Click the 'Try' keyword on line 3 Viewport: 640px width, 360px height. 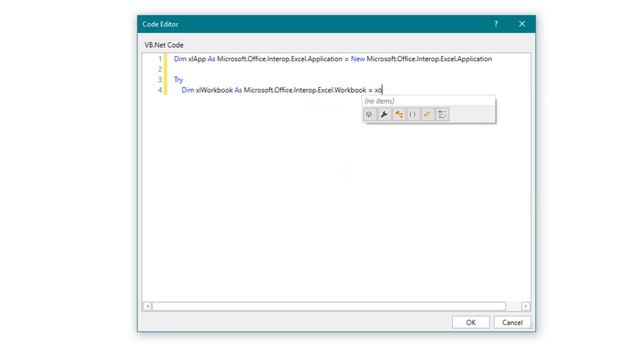pos(178,80)
